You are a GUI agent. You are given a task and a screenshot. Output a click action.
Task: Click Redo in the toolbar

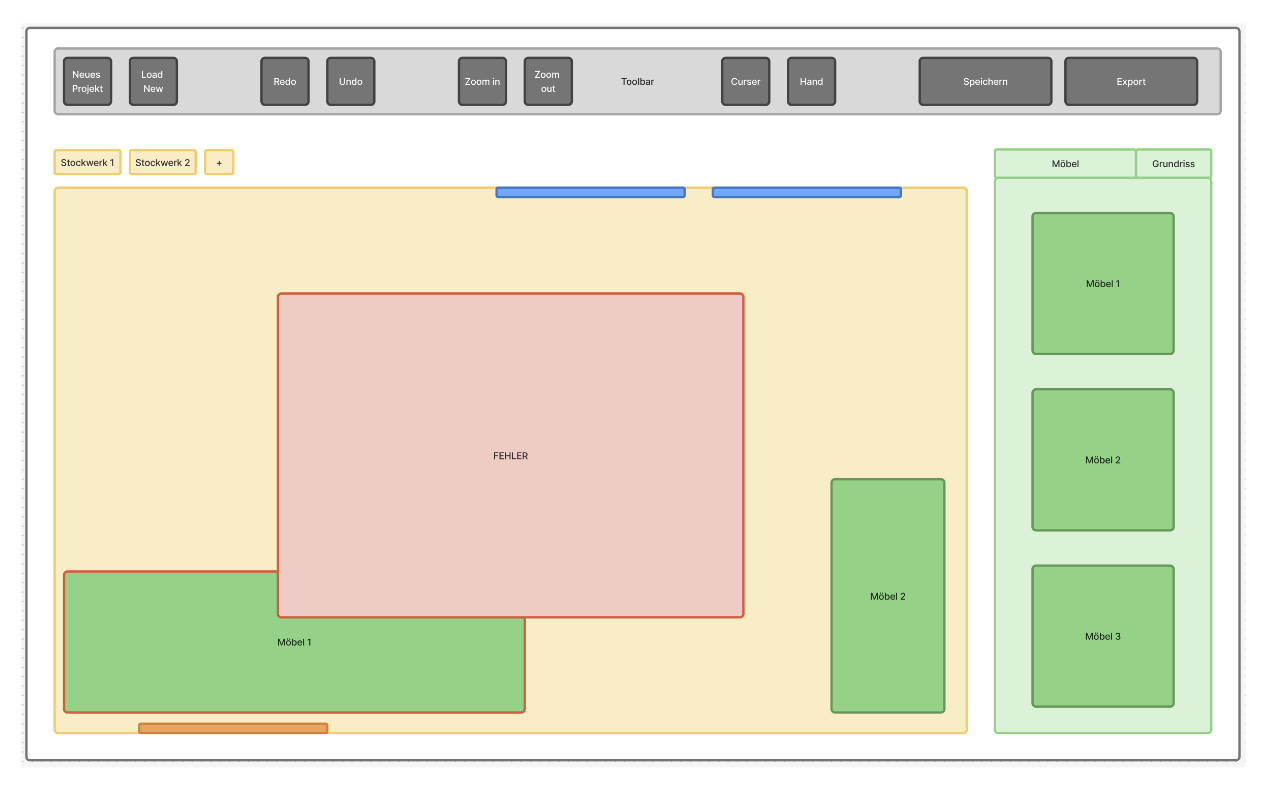[285, 81]
